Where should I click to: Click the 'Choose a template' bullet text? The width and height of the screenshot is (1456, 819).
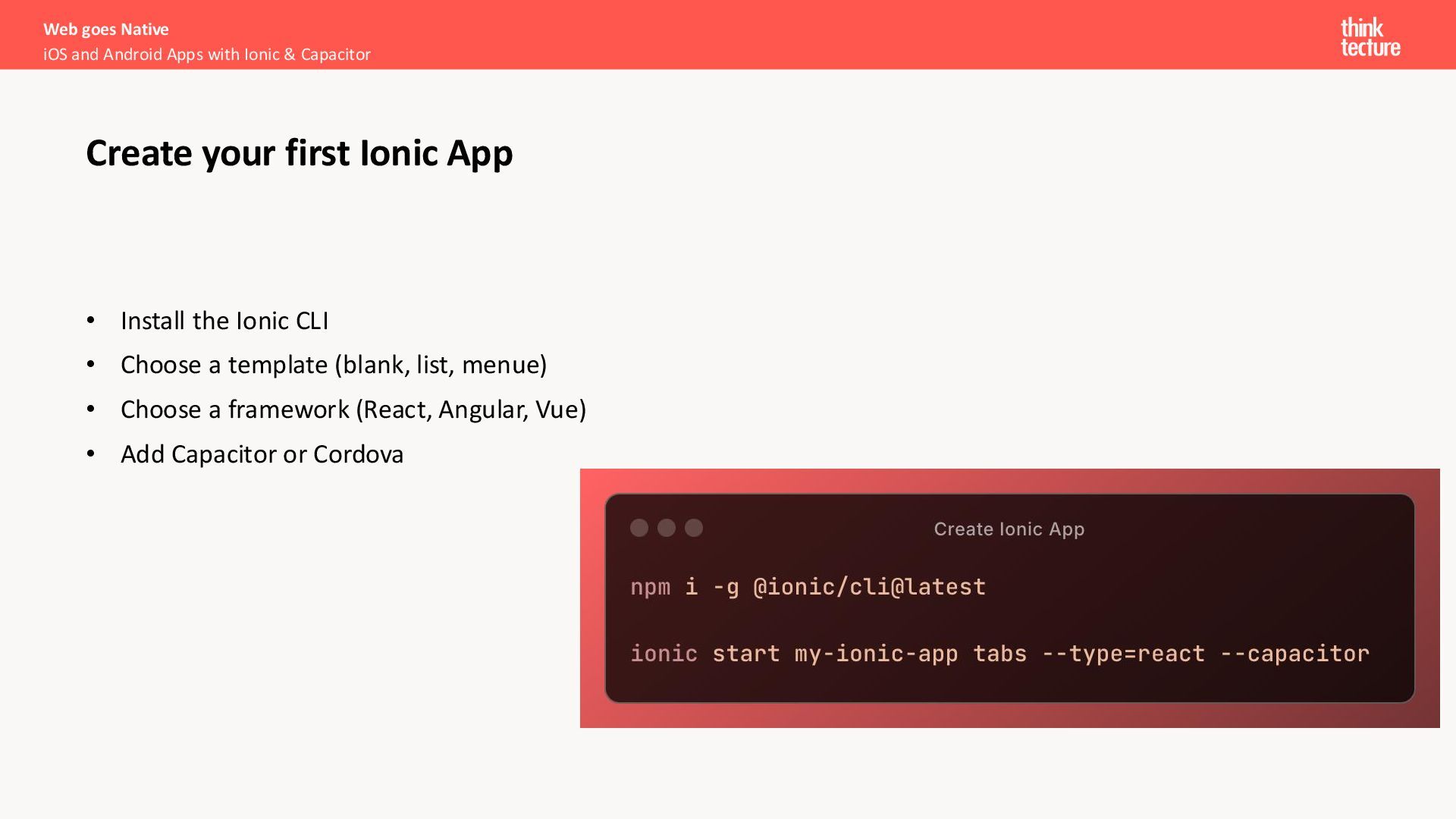point(333,365)
